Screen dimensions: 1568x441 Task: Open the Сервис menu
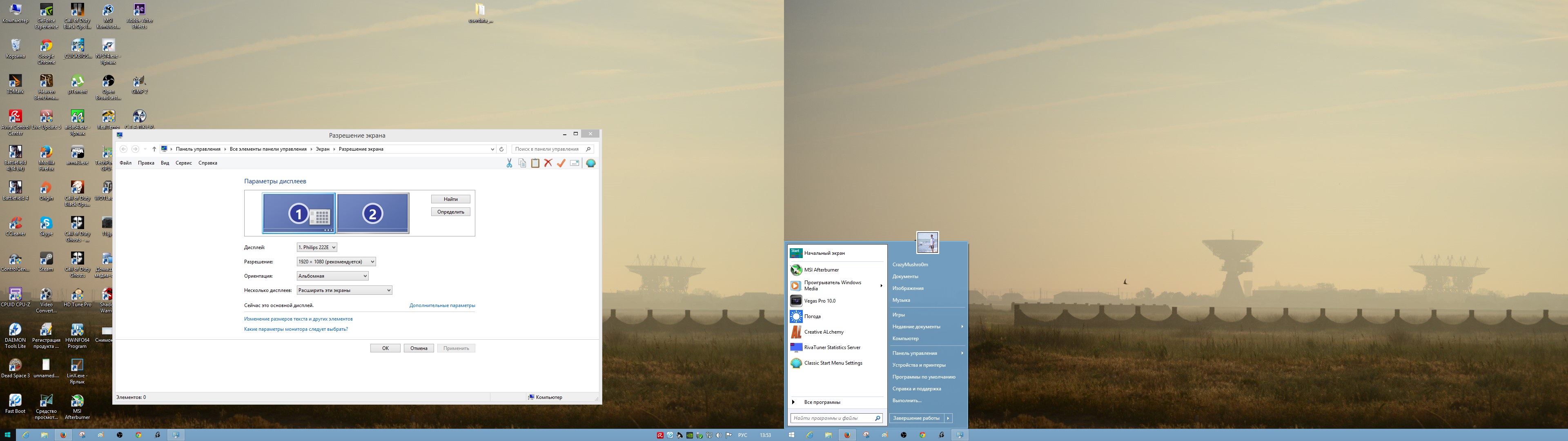(x=183, y=163)
